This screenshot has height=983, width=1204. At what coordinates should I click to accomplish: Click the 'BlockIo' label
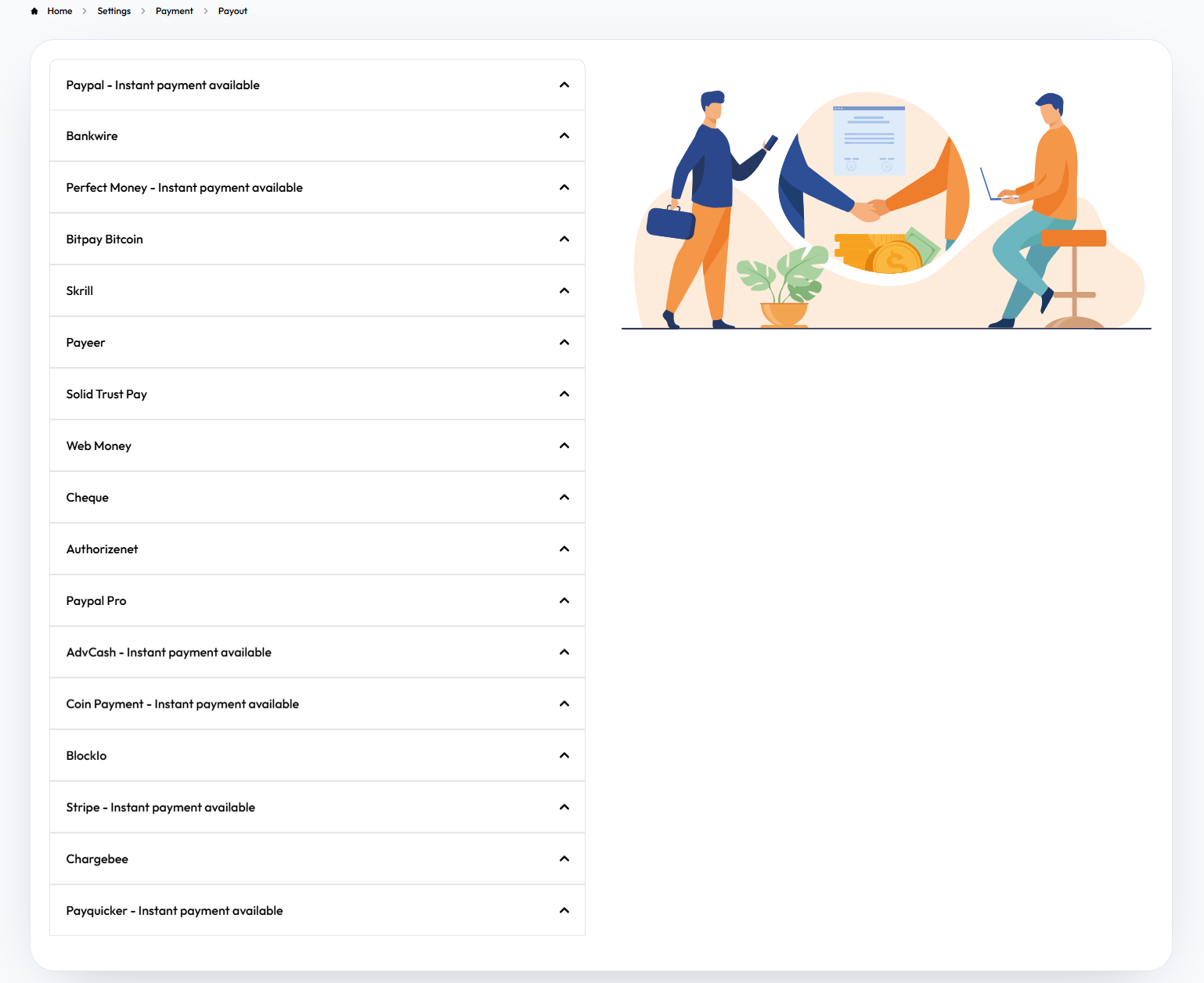pos(86,756)
